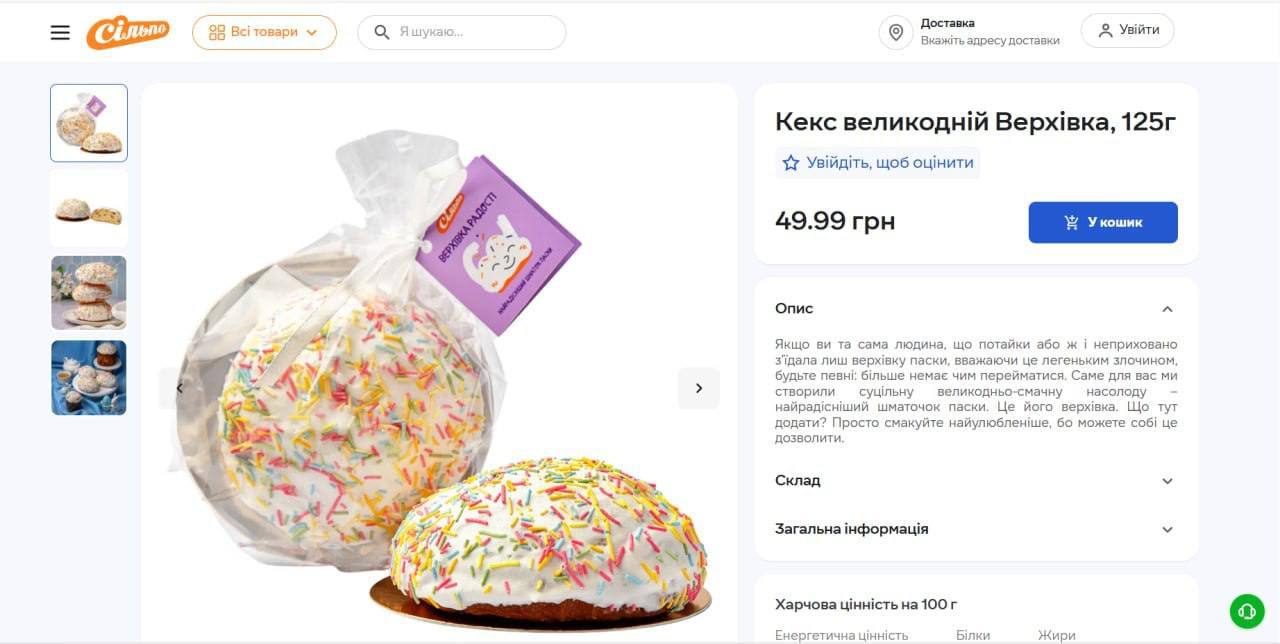1280x644 pixels.
Task: Click the star rating icon
Action: pyautogui.click(x=791, y=163)
